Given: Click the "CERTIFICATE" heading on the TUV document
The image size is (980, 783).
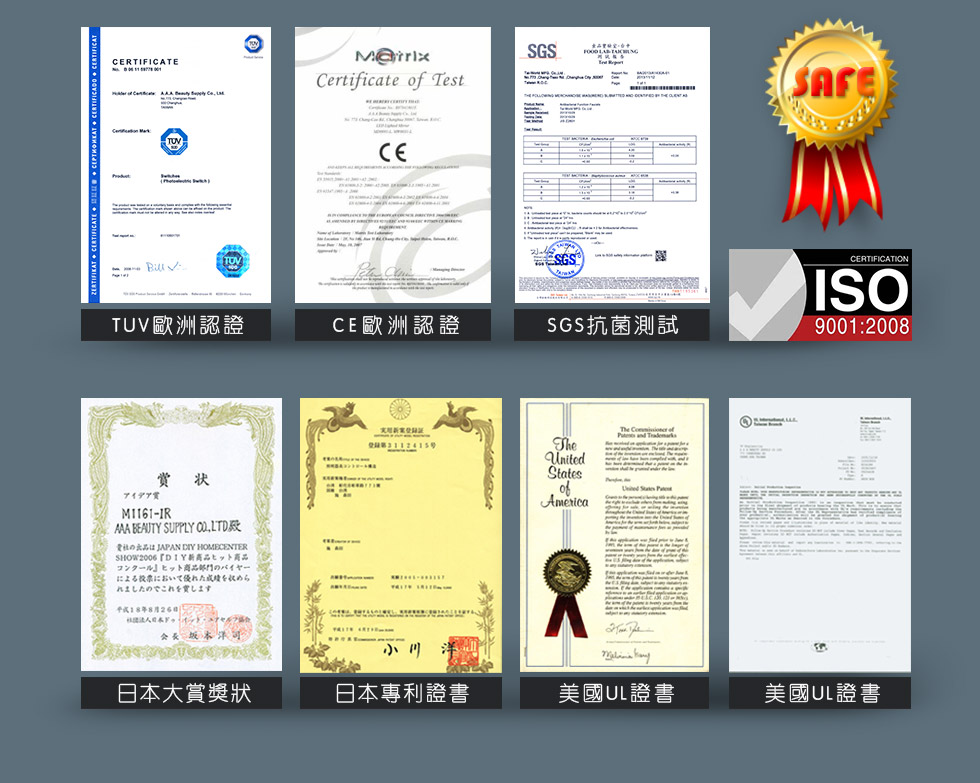Looking at the screenshot, I should click(x=145, y=62).
